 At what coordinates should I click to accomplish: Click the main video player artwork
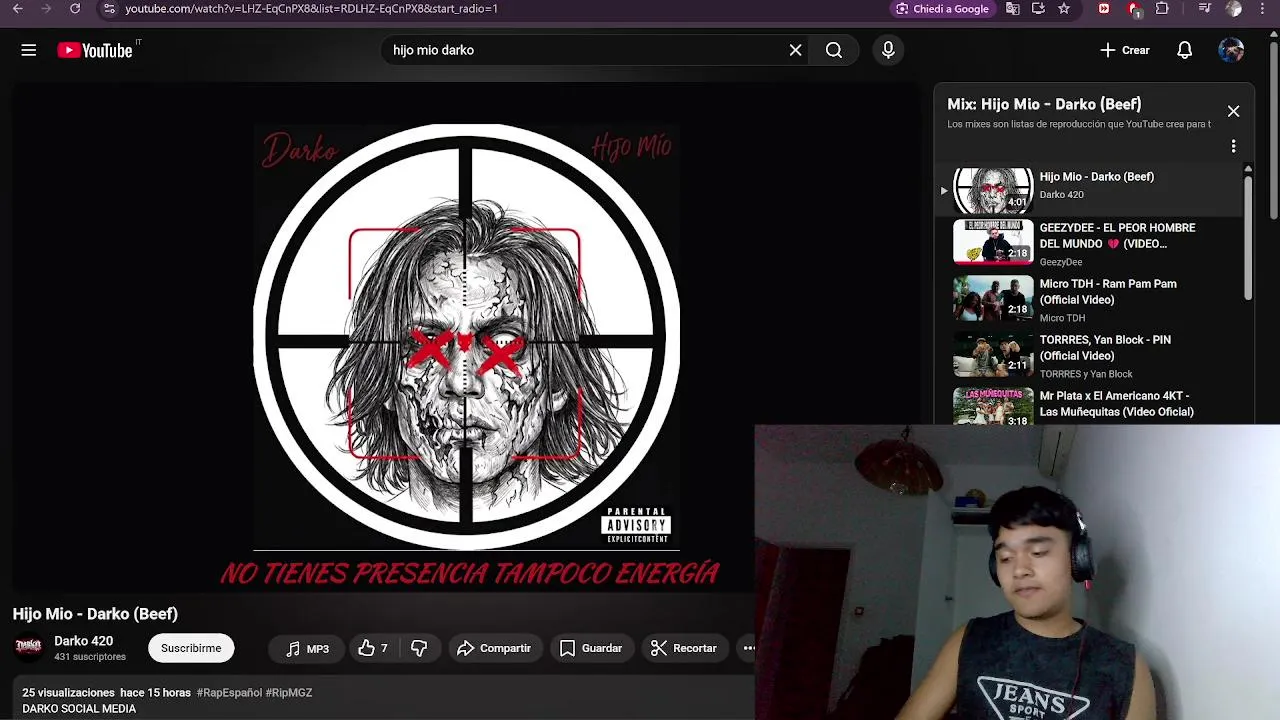tap(466, 337)
